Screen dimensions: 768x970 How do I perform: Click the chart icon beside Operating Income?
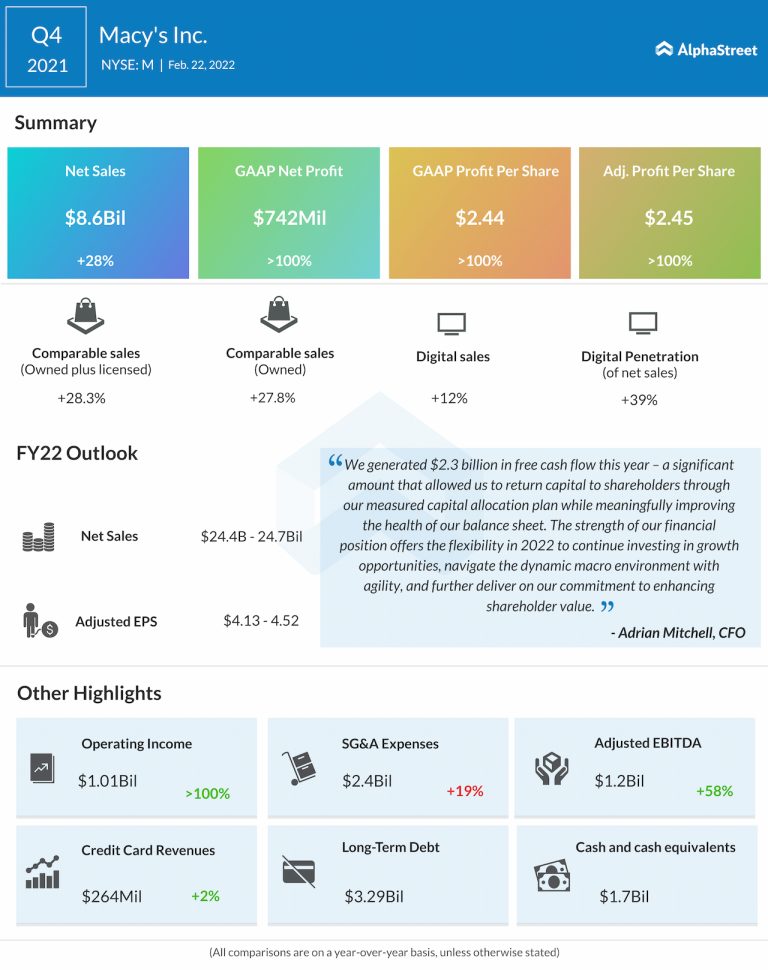coord(43,768)
